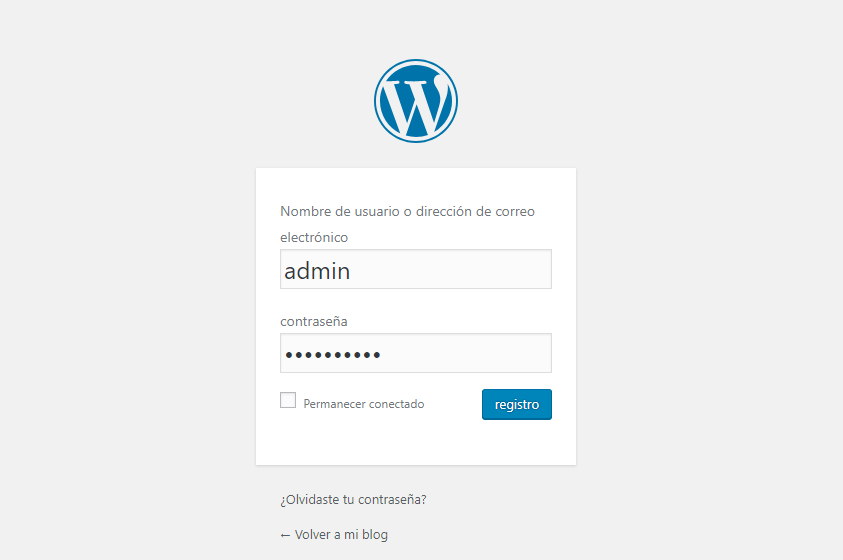Open the ¿Olvidaste tu contraseña? link
This screenshot has width=843, height=560.
[x=353, y=499]
